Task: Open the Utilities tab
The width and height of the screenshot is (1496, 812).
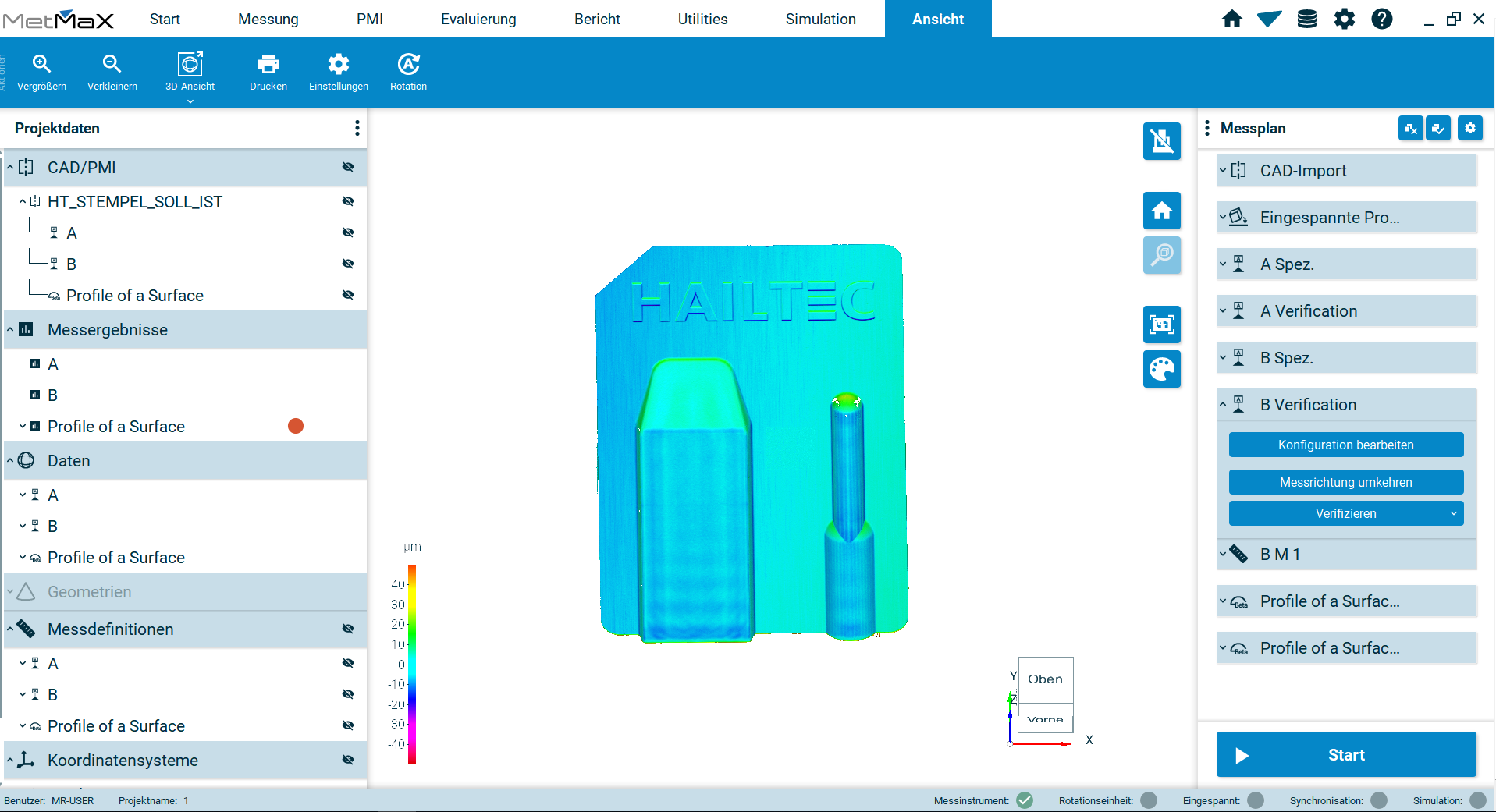Action: (702, 19)
